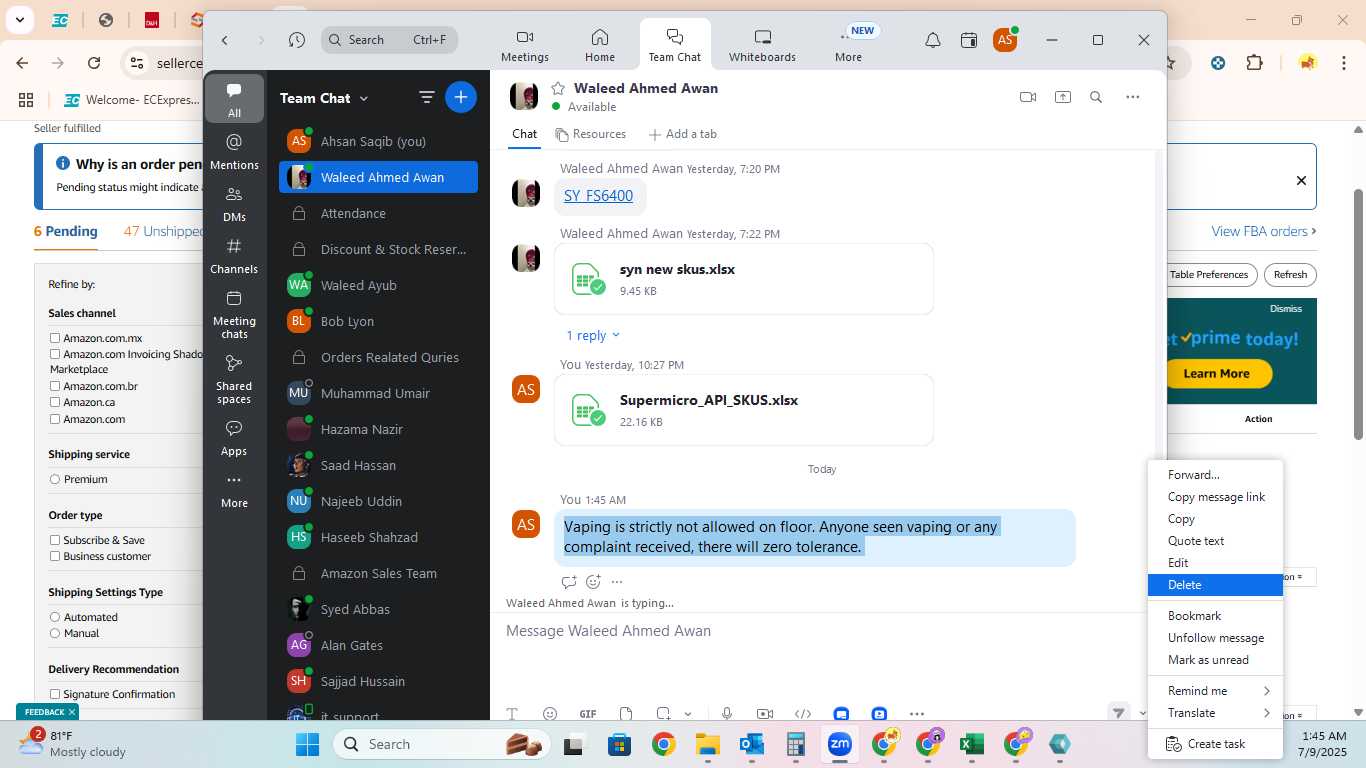
Task: Open Shared spaces in the sidebar
Action: 234,378
